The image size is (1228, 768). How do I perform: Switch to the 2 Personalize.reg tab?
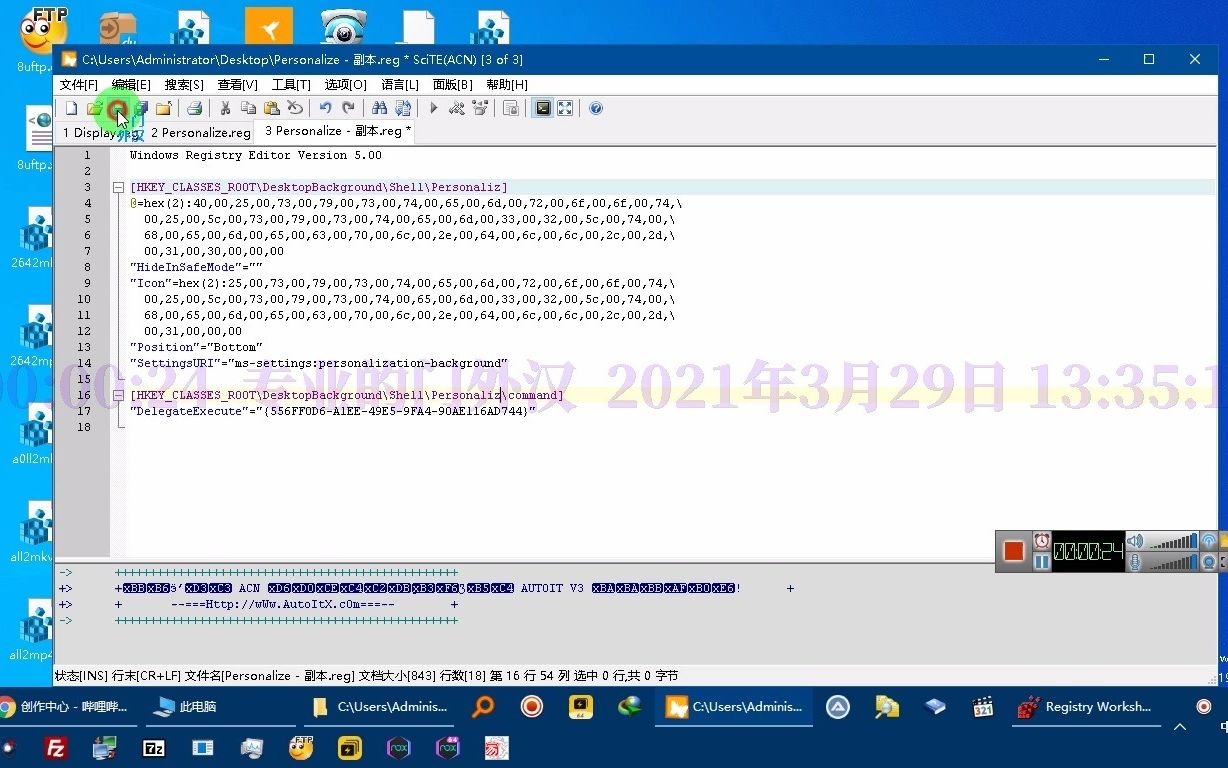(200, 131)
